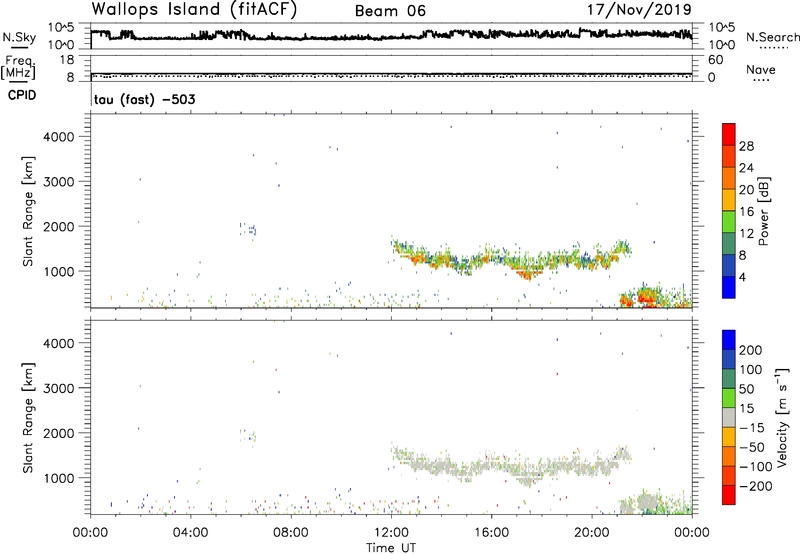The image size is (800, 554).
Task: Click the "12:00" time tick label
Action: [x=391, y=533]
